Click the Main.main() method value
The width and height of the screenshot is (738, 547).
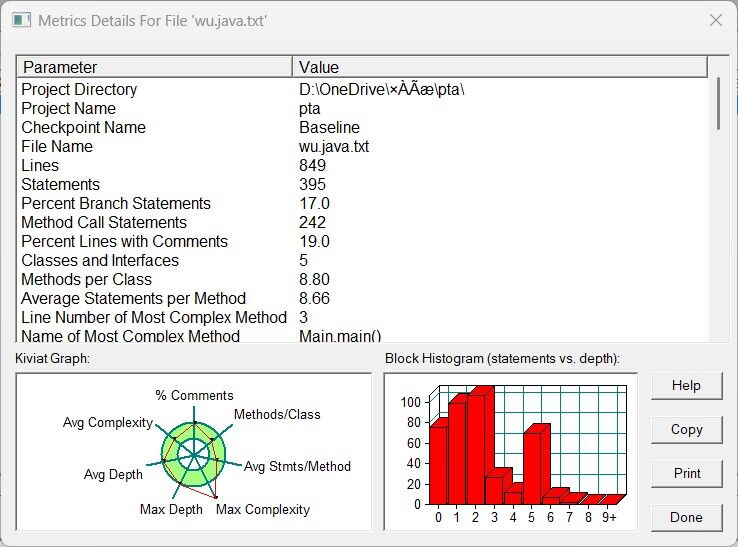click(340, 336)
